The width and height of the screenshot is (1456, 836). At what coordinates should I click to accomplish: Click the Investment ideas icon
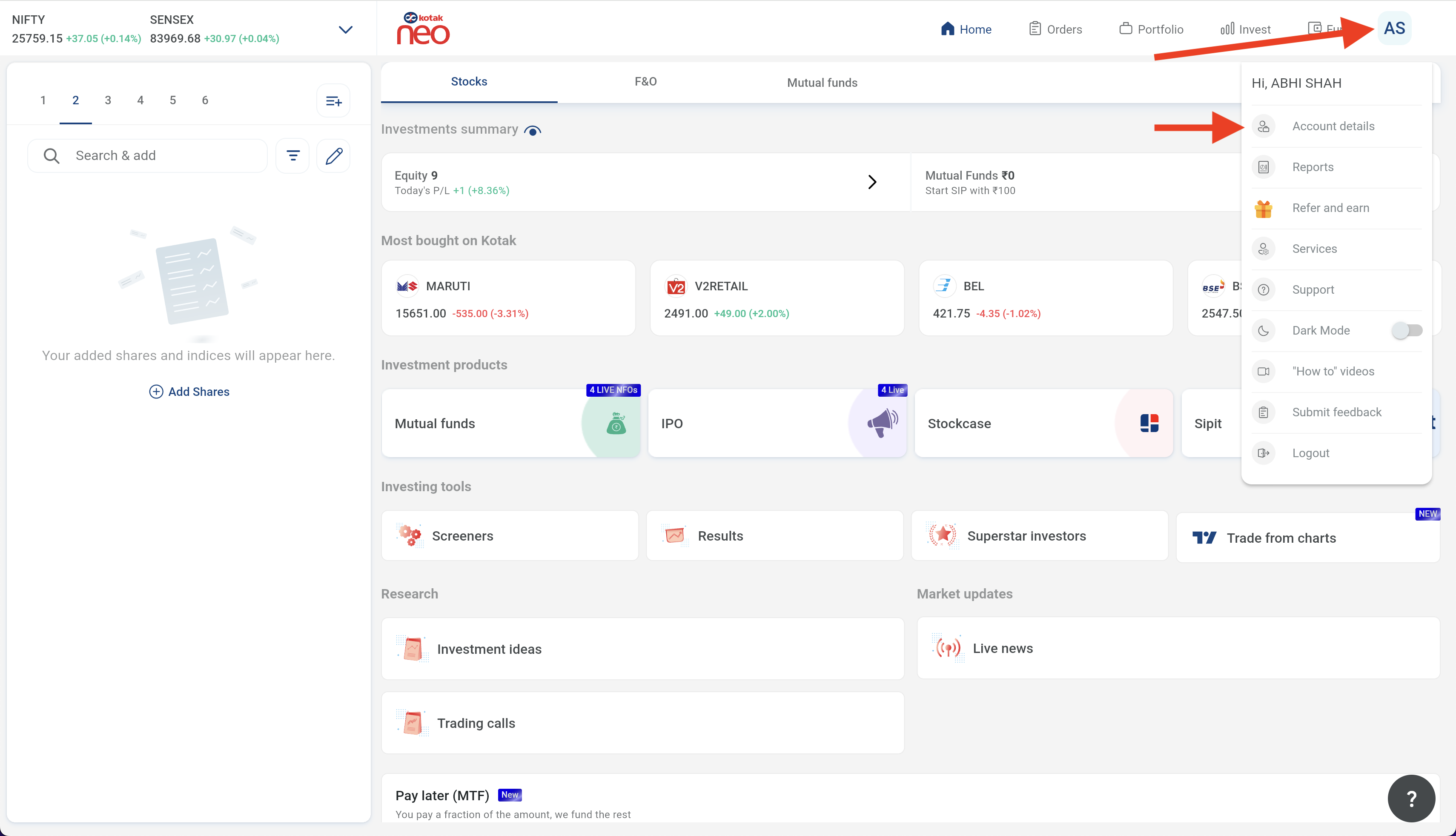click(412, 649)
